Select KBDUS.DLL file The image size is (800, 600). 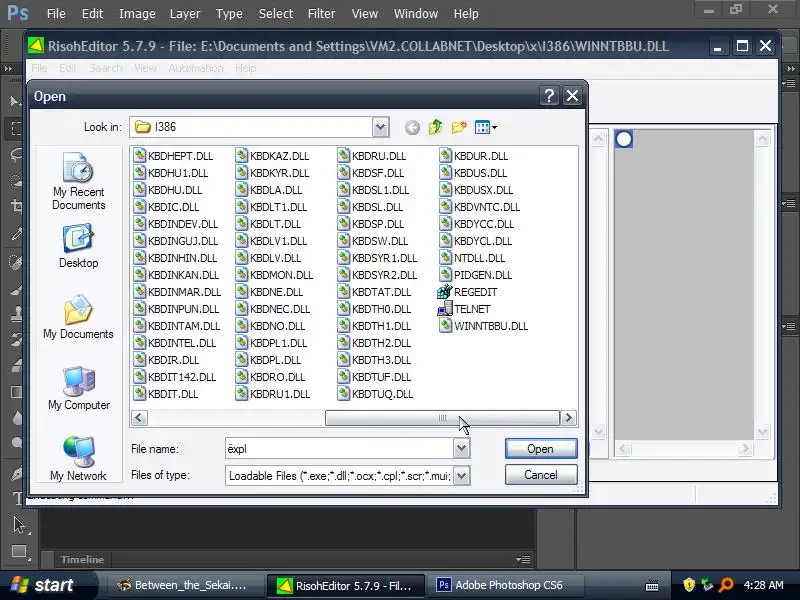473,173
